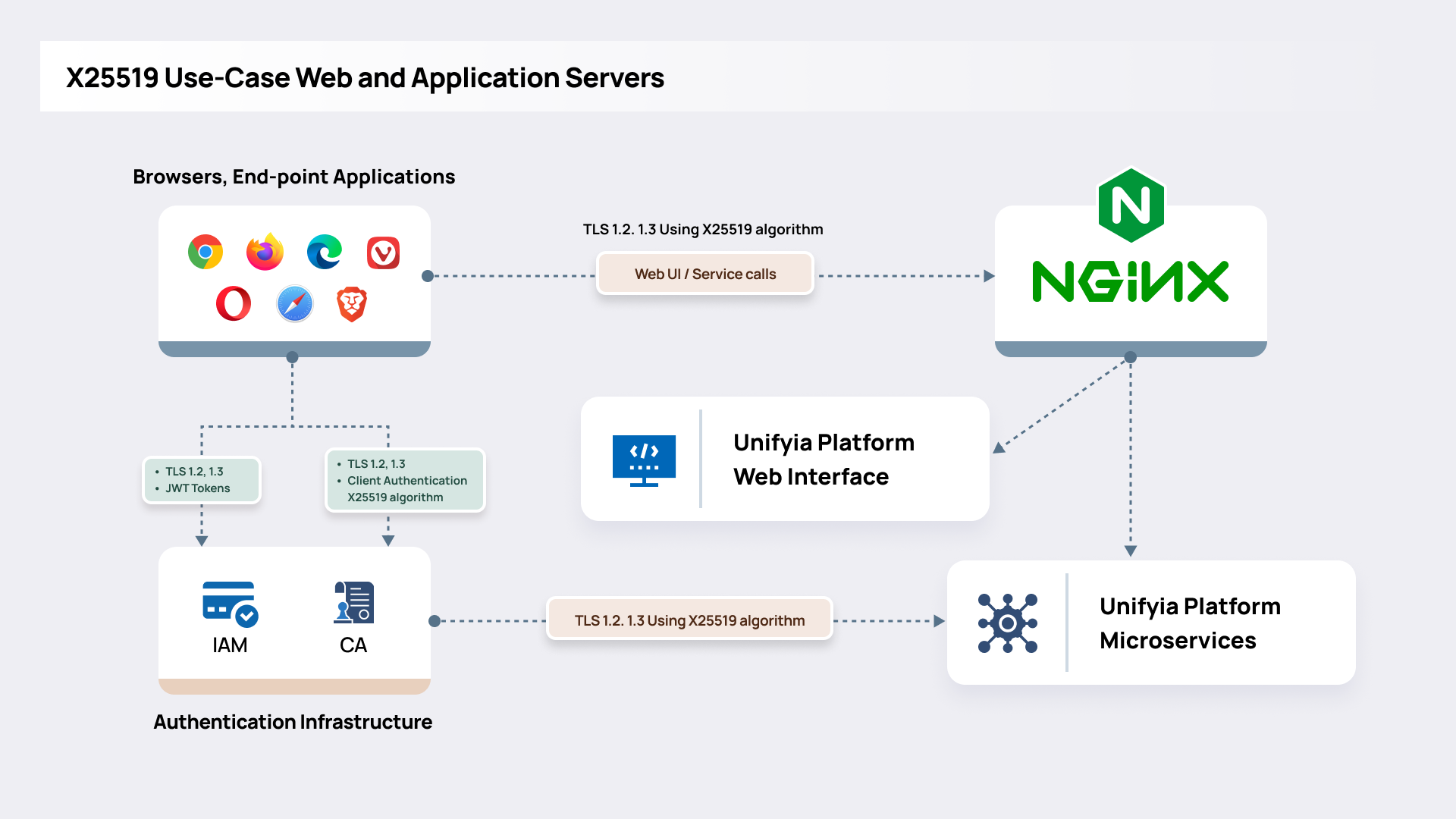Image resolution: width=1456 pixels, height=819 pixels.
Task: Select the X25519 Use-Case title banner
Action: [366, 77]
